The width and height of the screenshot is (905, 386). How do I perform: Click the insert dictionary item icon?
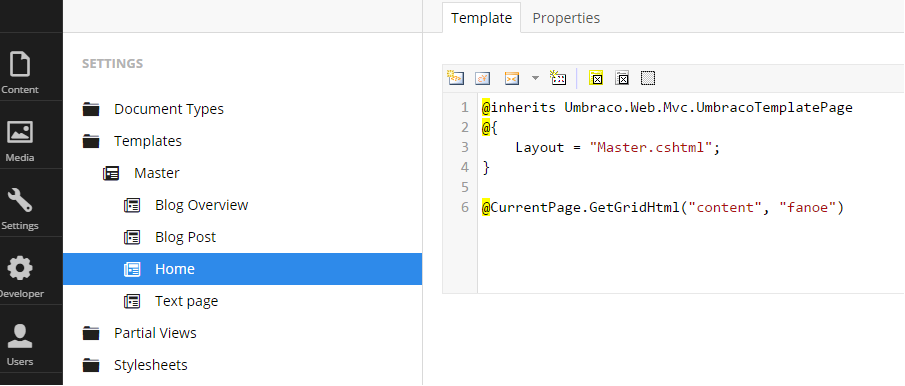pyautogui.click(x=483, y=78)
